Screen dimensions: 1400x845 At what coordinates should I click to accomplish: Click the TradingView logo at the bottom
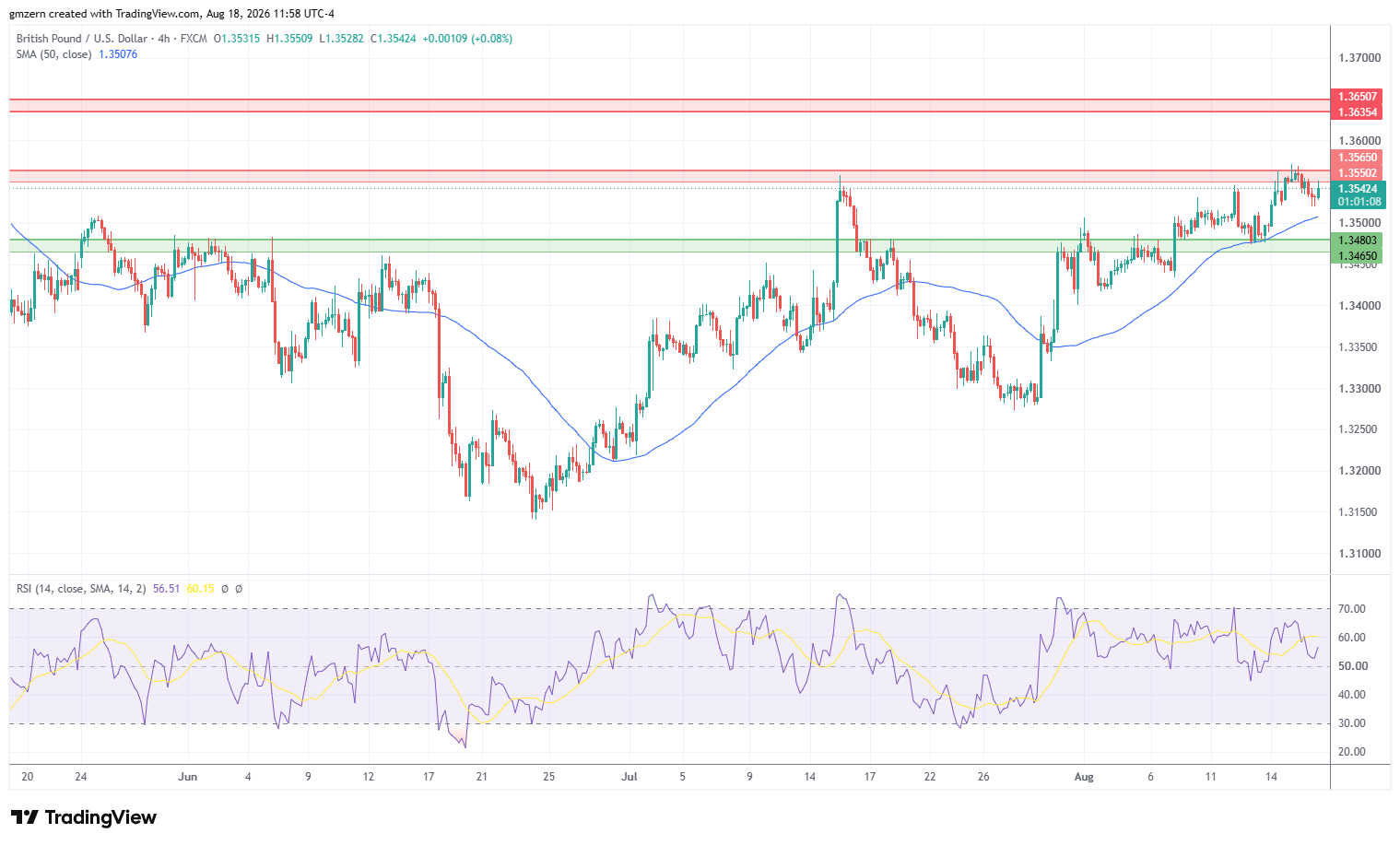(x=84, y=817)
